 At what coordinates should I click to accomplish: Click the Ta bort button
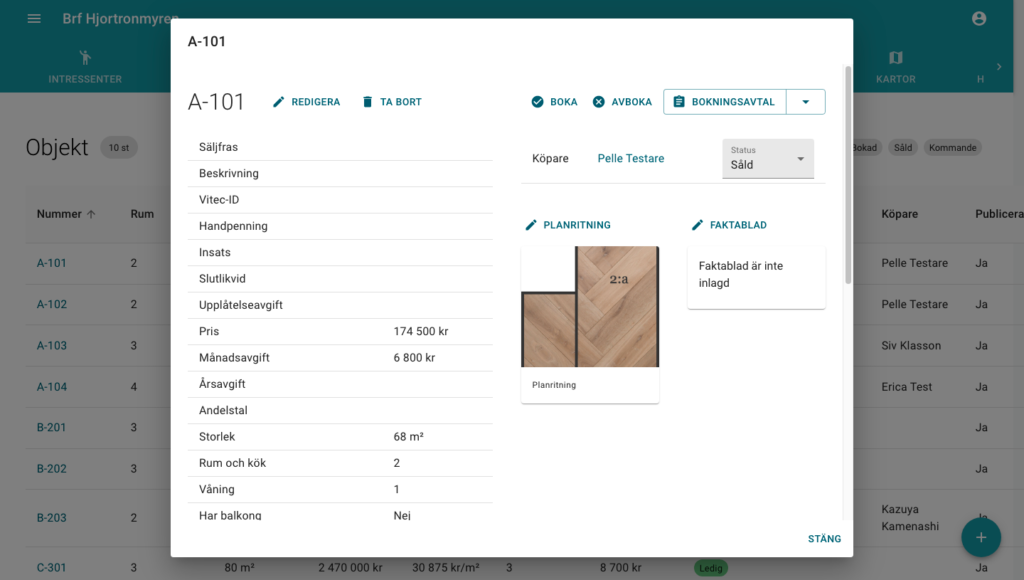(392, 102)
